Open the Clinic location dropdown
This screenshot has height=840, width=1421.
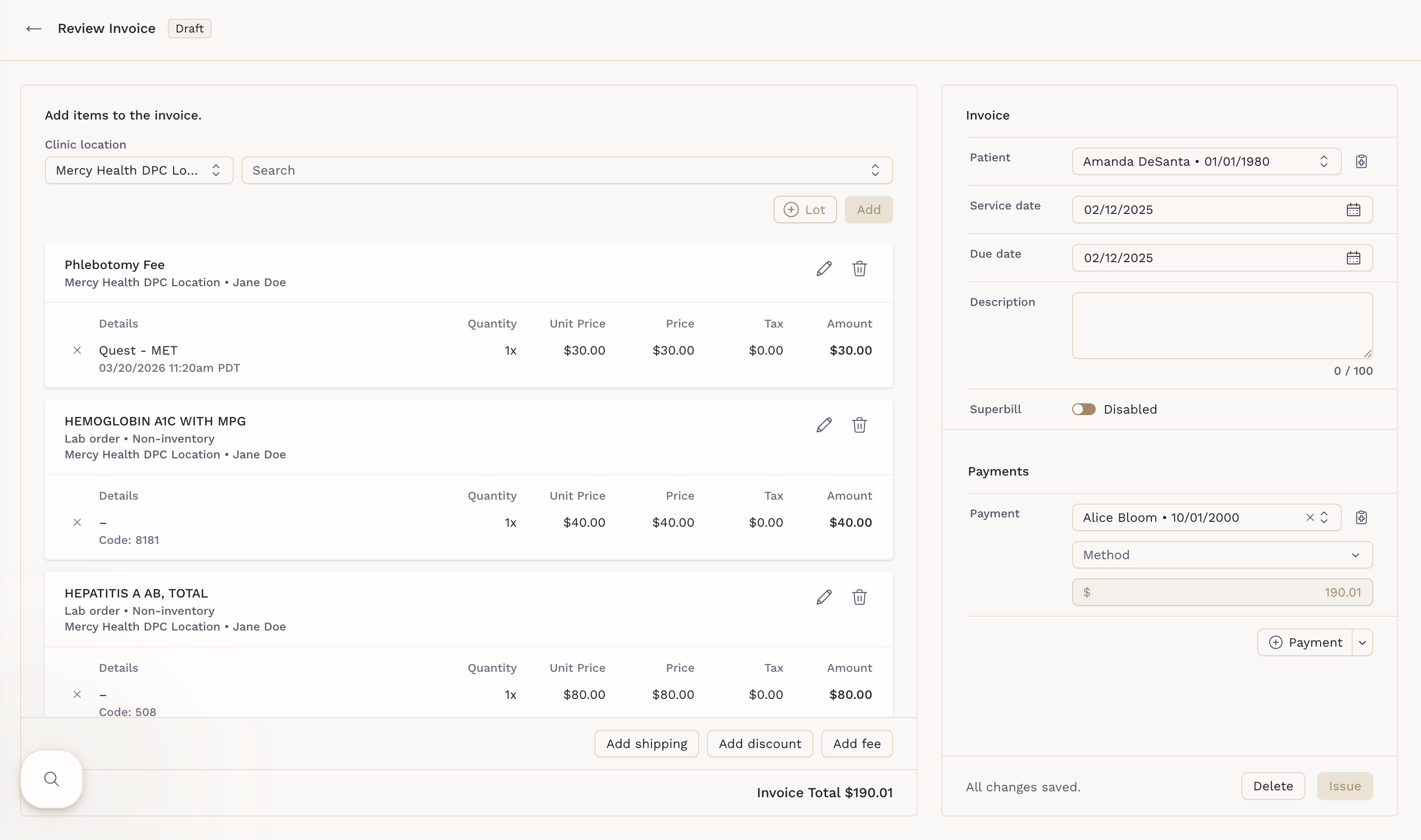[139, 170]
